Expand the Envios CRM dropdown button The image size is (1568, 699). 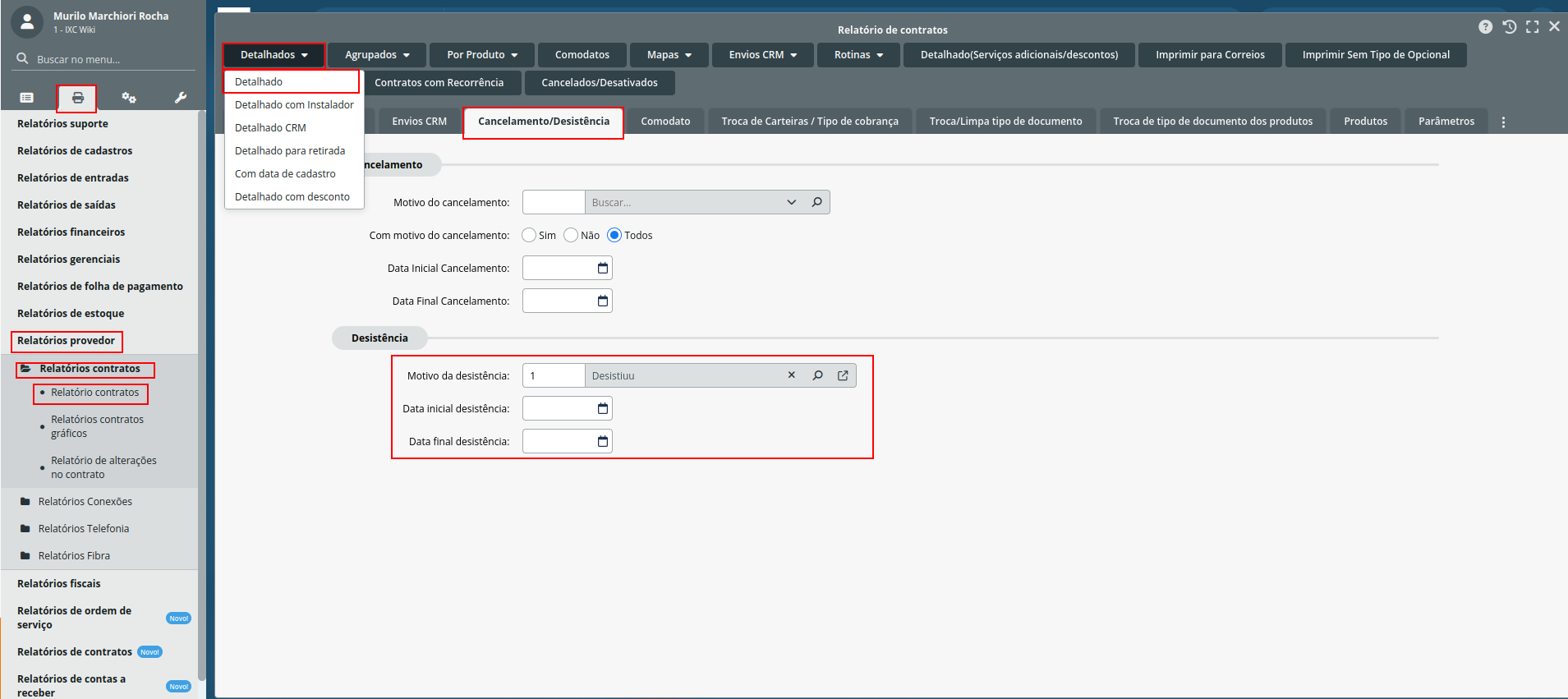click(x=763, y=55)
